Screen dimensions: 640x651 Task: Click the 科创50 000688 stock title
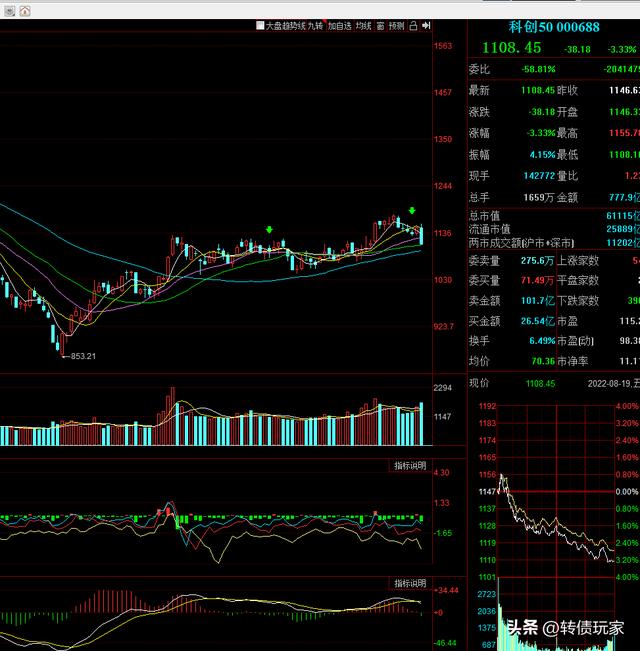point(553,28)
